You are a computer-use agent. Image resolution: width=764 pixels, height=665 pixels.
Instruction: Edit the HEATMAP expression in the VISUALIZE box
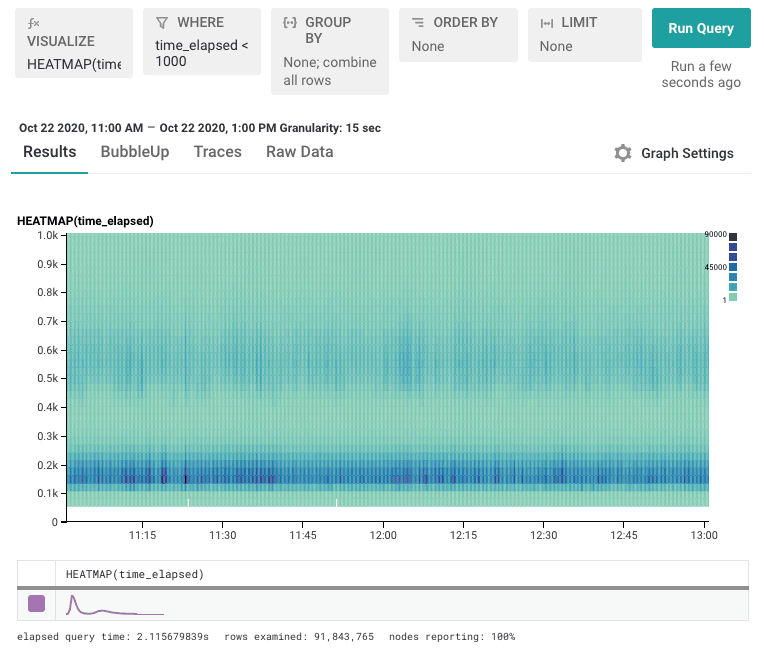[x=74, y=65]
